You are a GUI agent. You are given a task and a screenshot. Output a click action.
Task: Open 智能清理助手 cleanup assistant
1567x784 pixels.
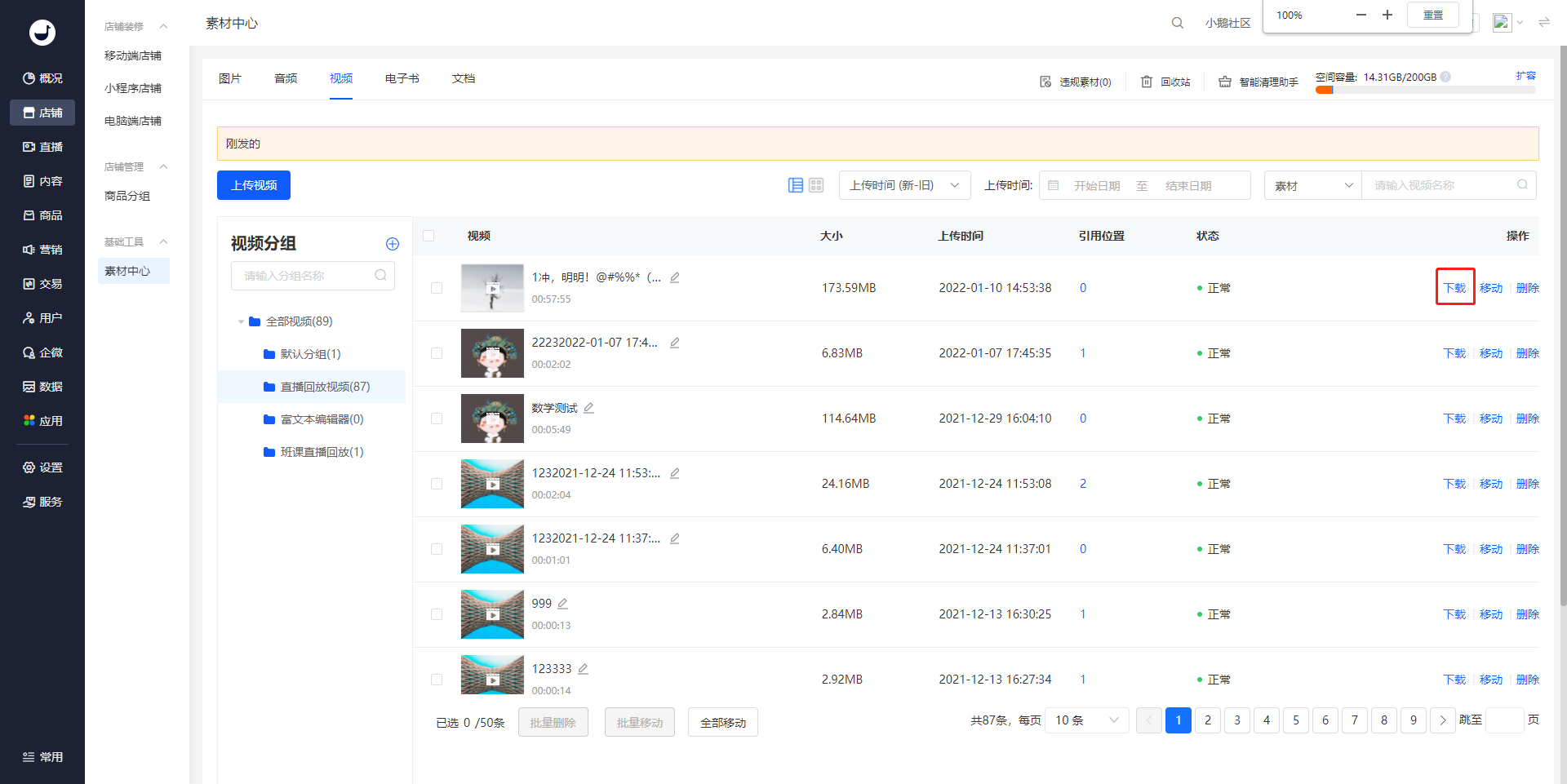pyautogui.click(x=1258, y=82)
